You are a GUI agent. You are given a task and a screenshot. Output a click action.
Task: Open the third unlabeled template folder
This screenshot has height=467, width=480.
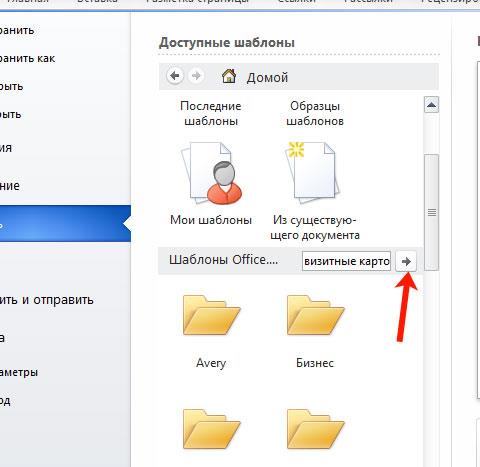pos(211,429)
